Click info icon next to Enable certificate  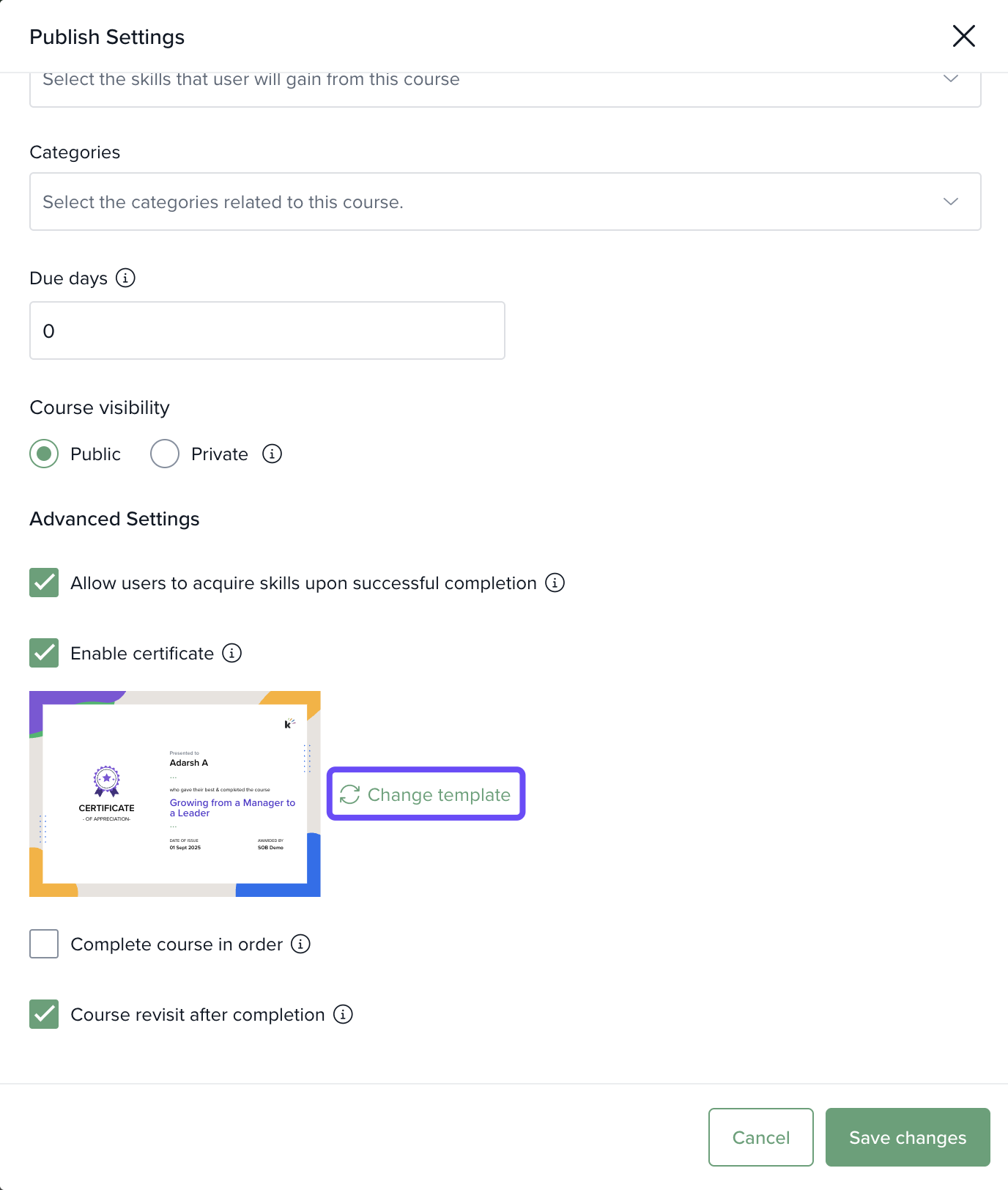231,654
